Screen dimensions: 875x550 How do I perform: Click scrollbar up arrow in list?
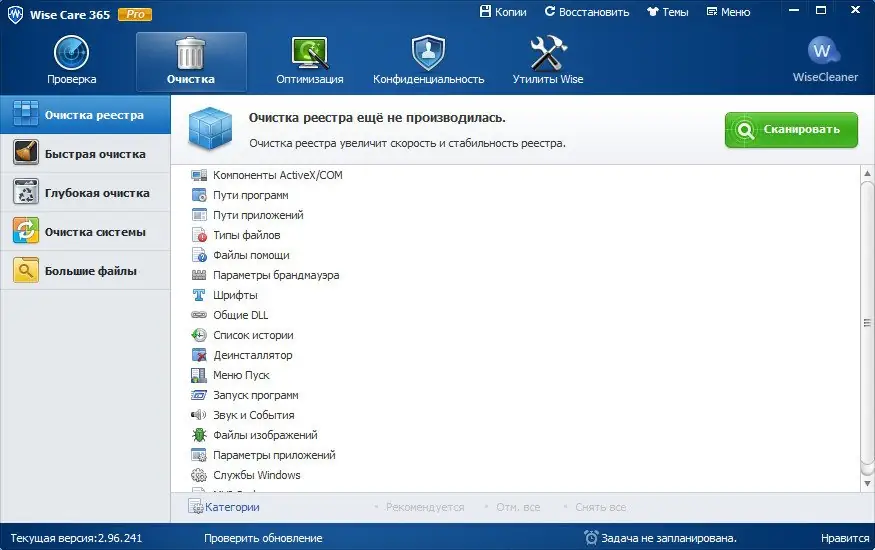[x=867, y=173]
